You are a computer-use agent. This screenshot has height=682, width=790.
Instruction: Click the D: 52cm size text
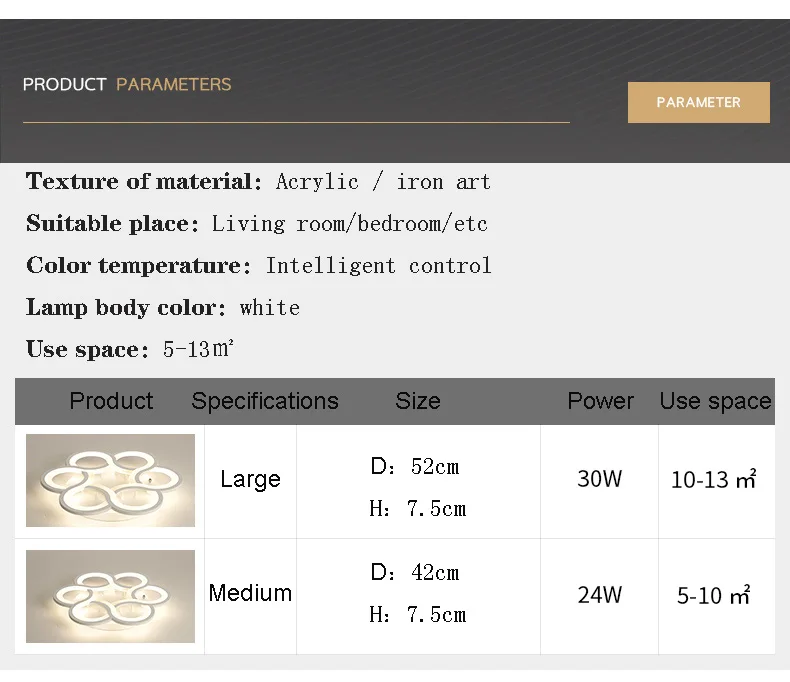415,466
